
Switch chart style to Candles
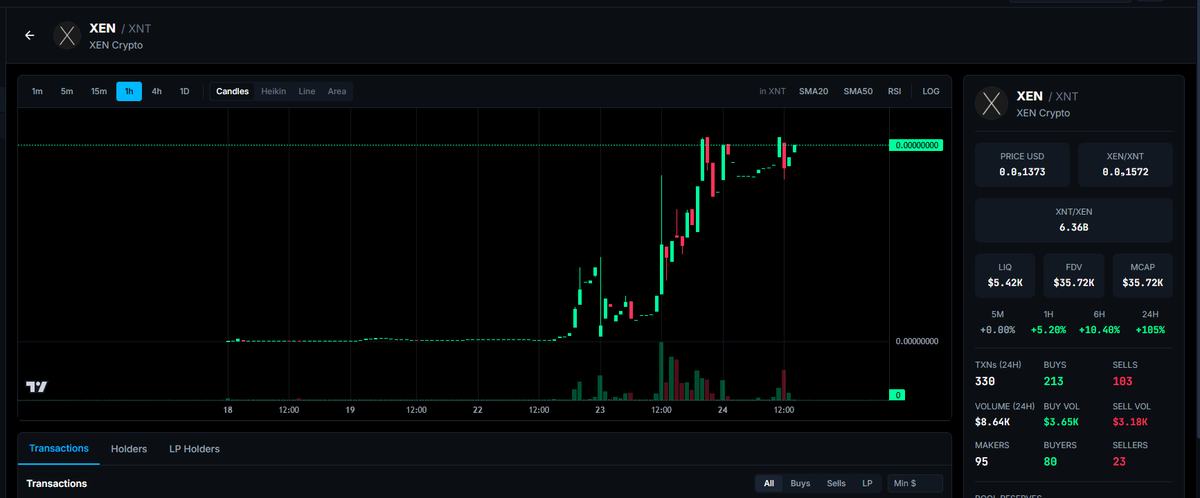(232, 91)
